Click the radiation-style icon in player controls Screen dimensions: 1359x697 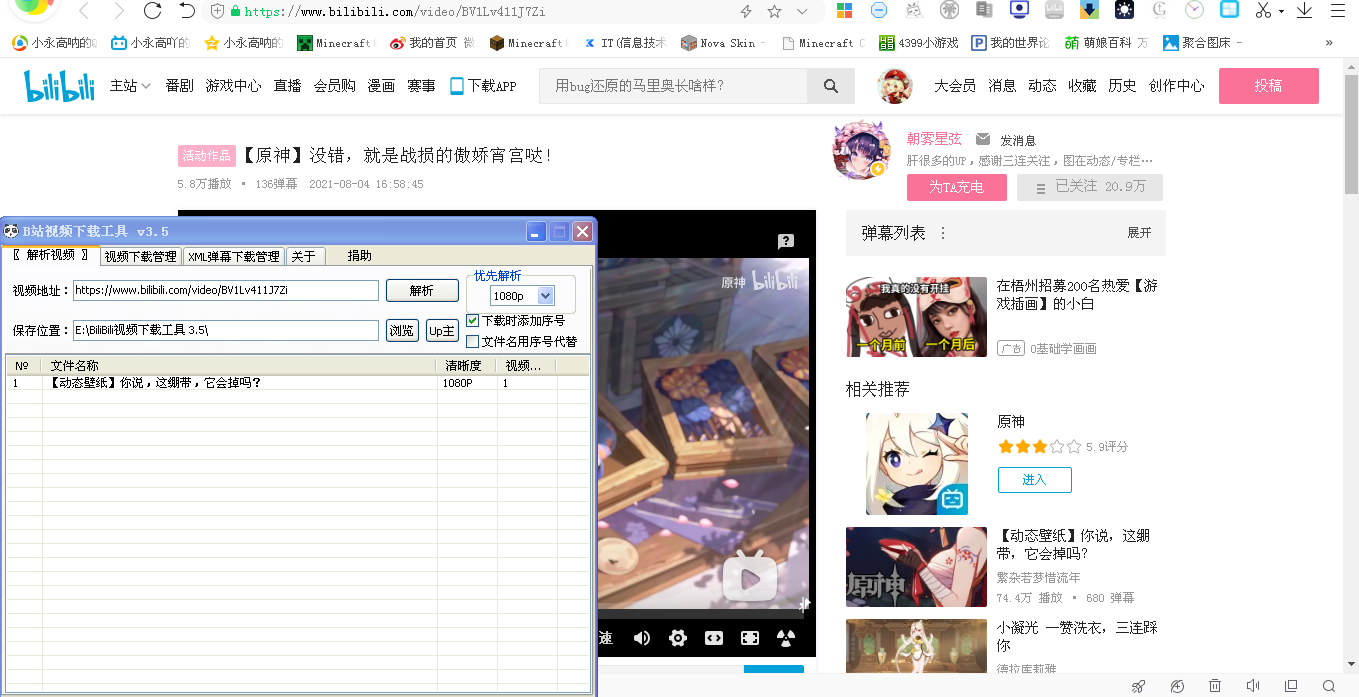point(787,638)
